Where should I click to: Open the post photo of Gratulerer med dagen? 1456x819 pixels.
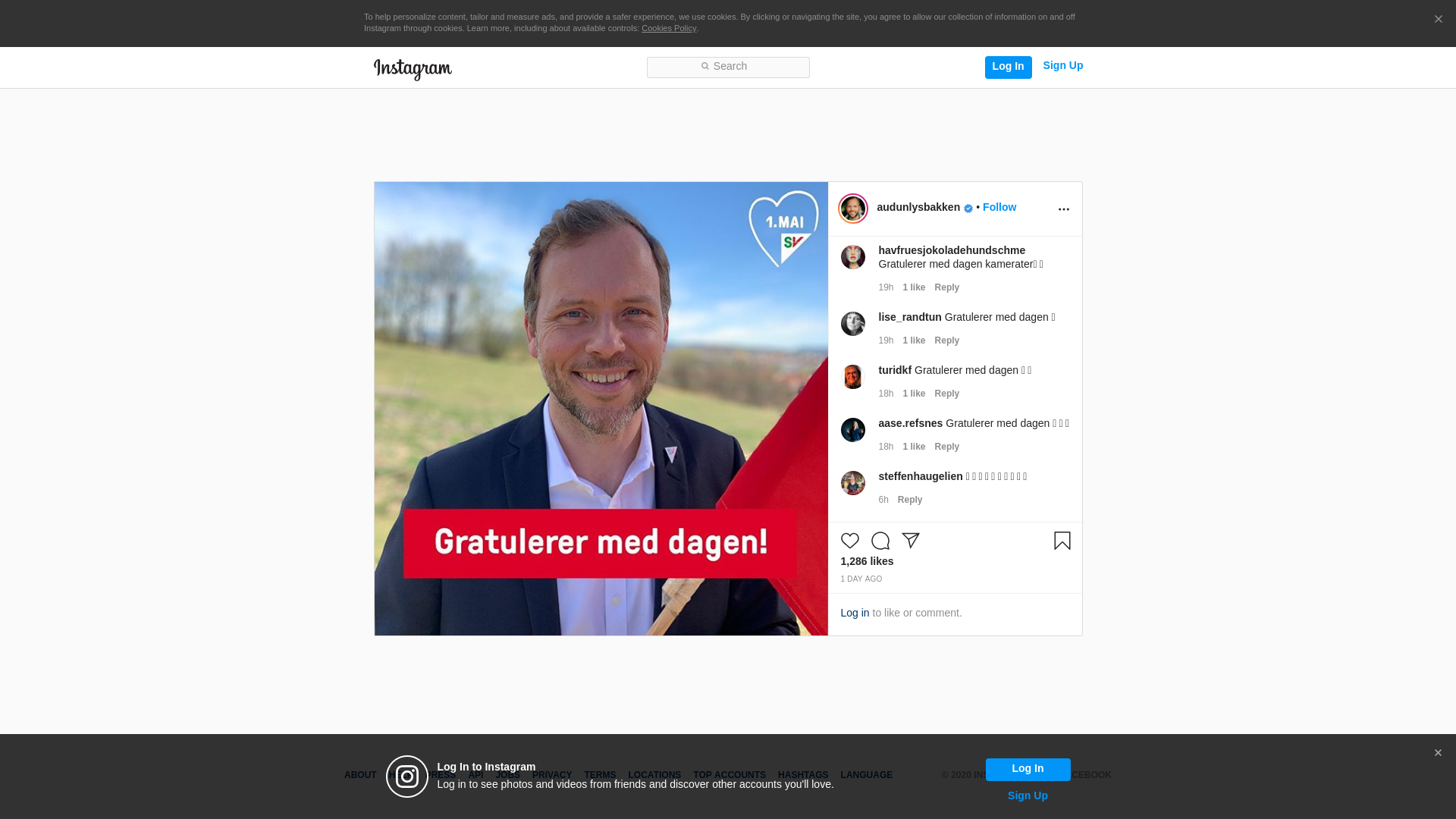point(601,409)
